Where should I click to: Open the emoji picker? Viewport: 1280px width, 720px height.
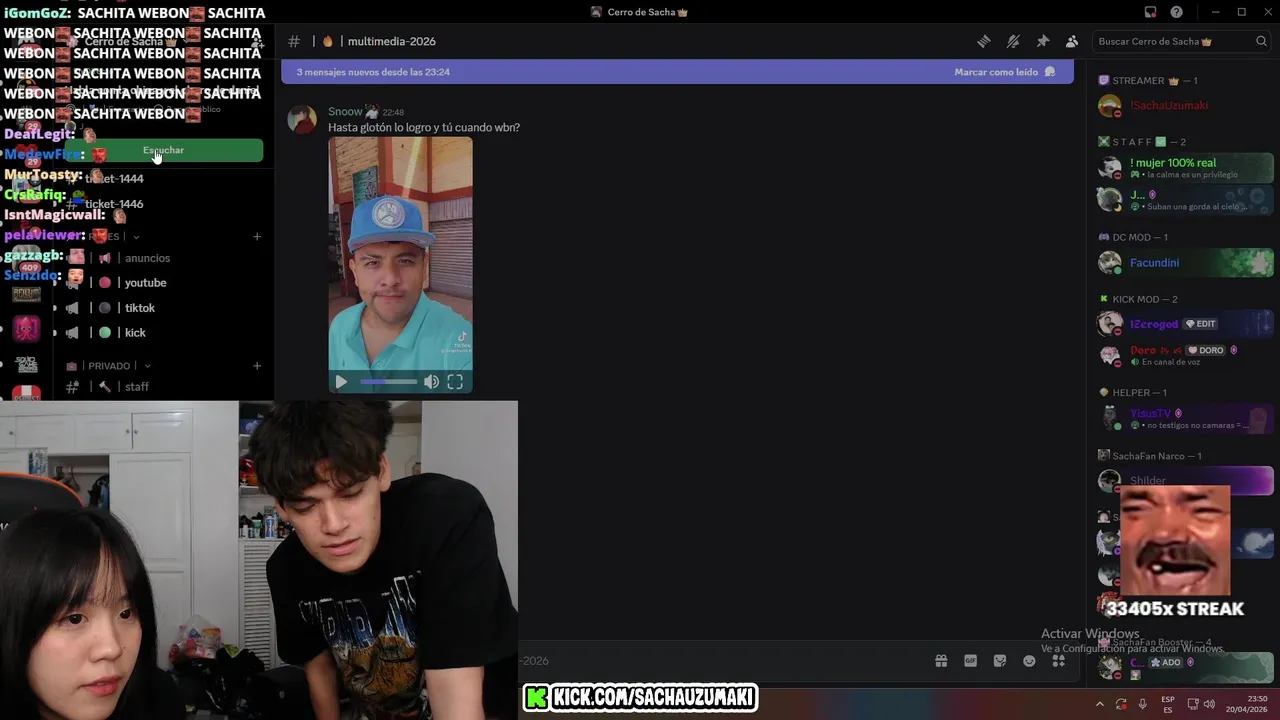point(1029,661)
